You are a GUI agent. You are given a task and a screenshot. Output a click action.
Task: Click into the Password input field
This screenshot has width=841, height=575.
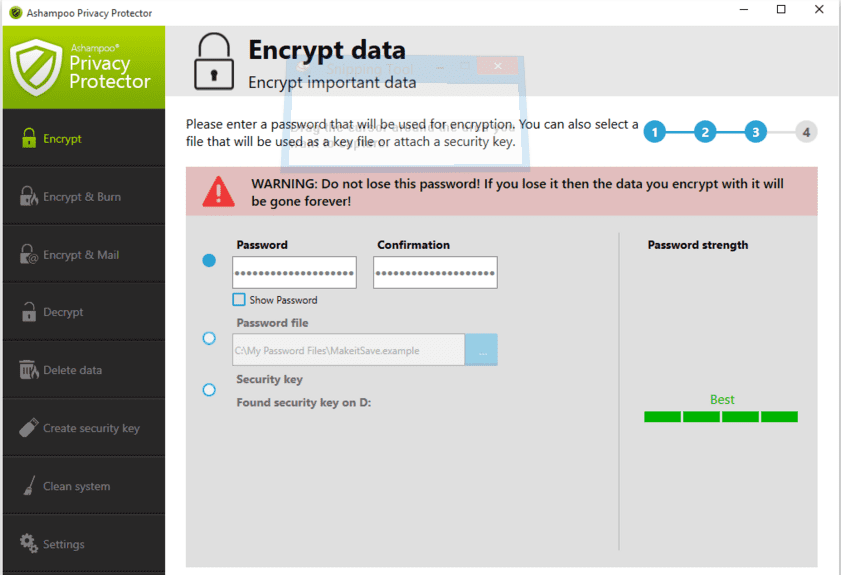click(x=294, y=272)
